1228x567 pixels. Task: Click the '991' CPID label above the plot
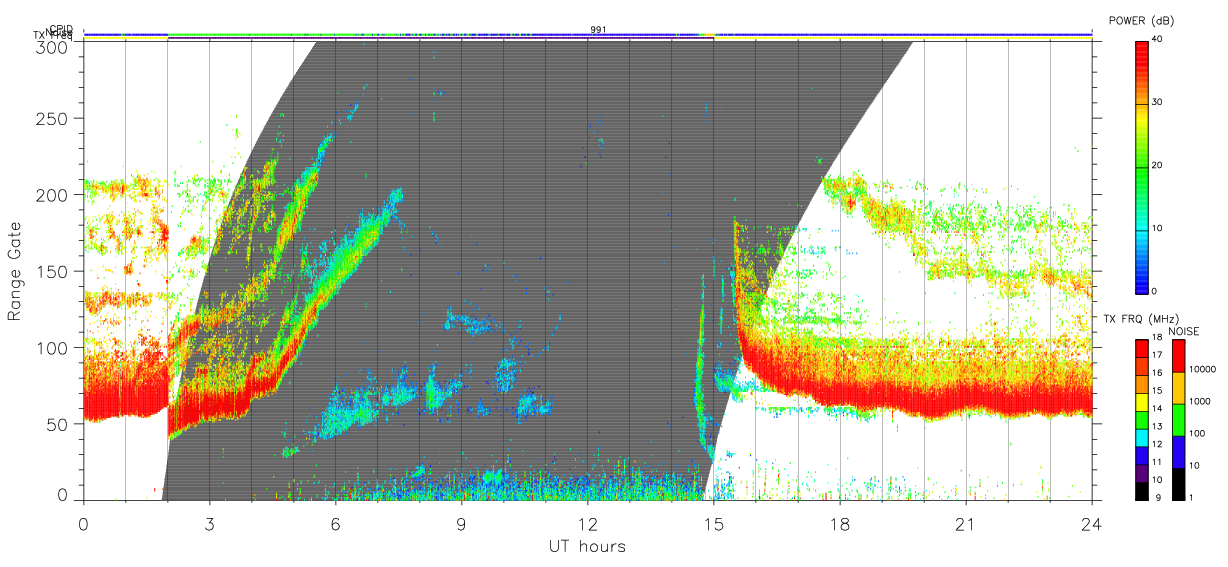click(598, 30)
